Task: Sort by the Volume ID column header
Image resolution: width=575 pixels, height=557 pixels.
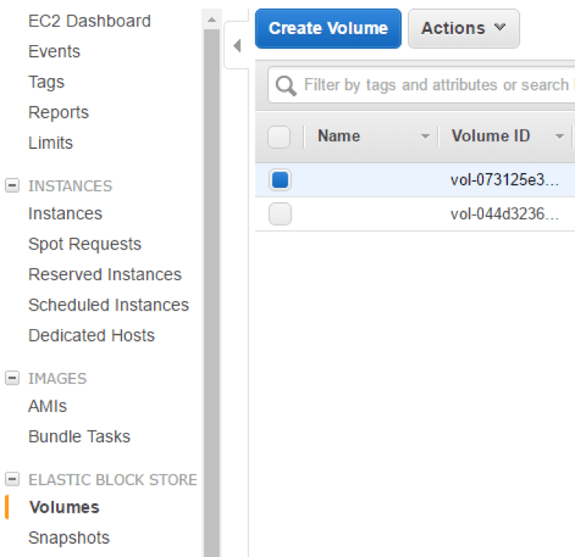Action: tap(491, 136)
